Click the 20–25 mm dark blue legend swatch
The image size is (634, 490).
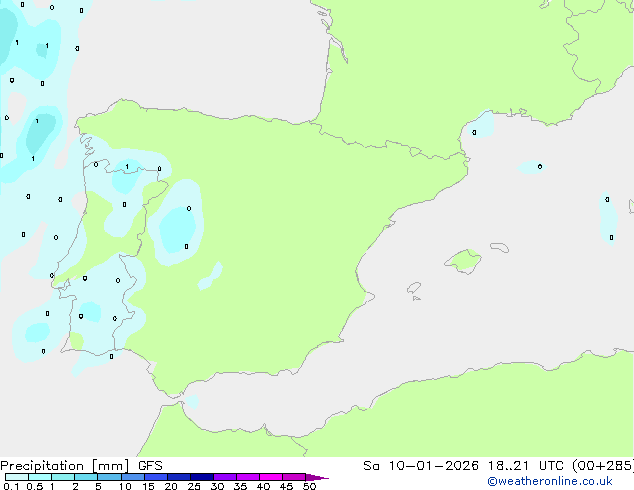pos(179,477)
